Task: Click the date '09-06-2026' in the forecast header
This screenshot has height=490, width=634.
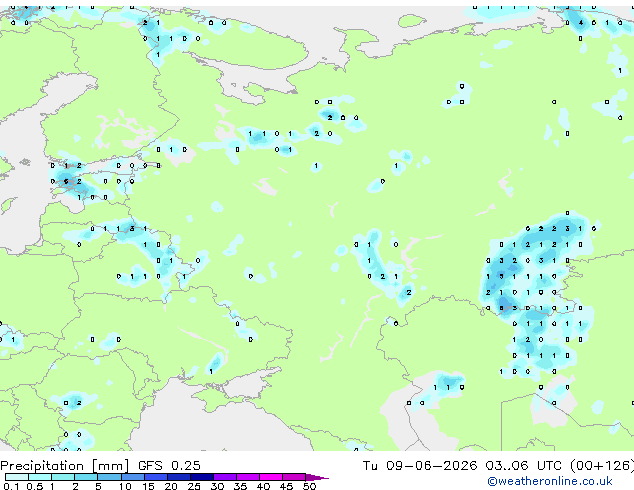Action: click(x=431, y=466)
